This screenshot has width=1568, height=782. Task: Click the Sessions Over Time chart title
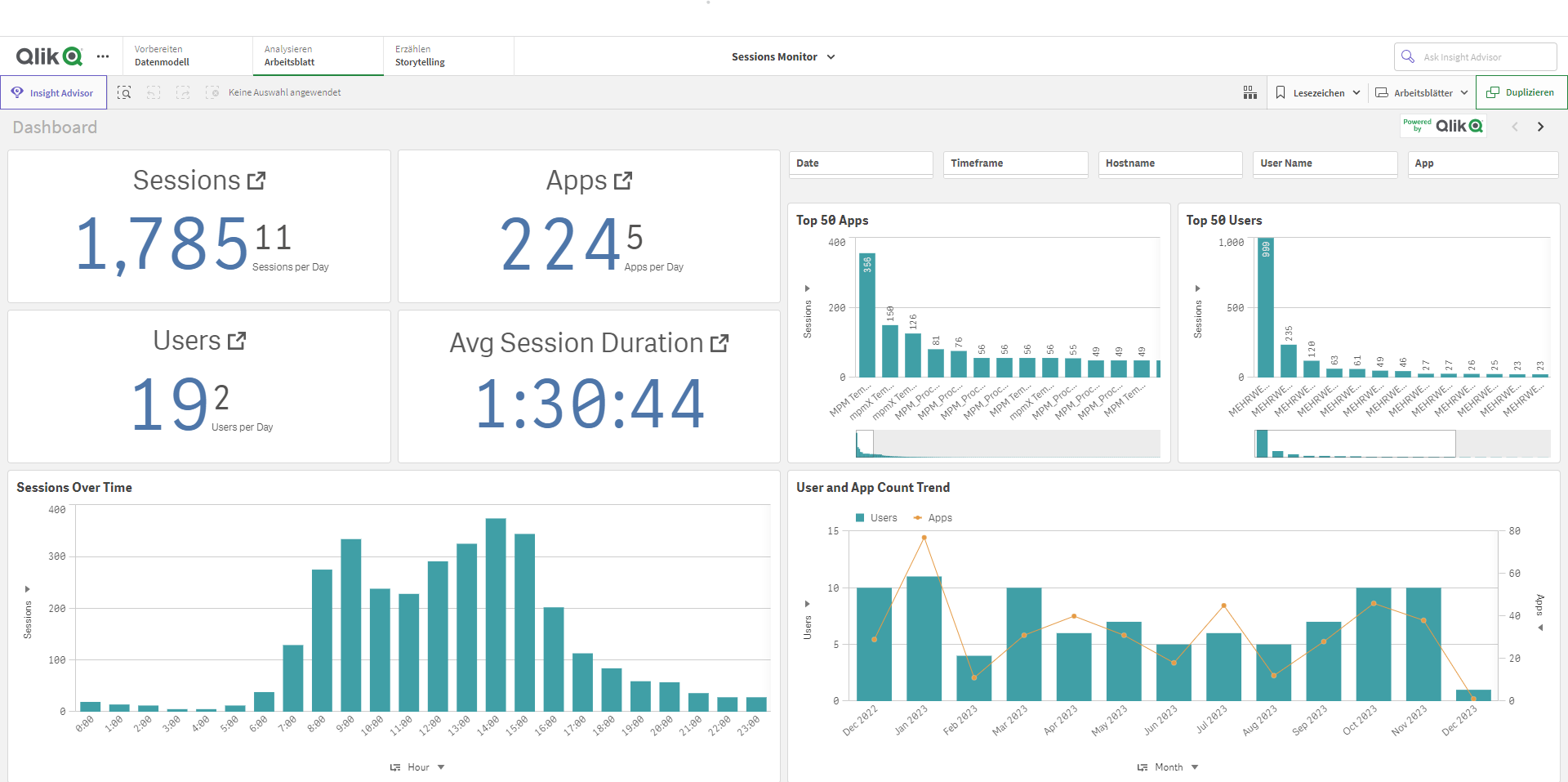click(x=74, y=488)
